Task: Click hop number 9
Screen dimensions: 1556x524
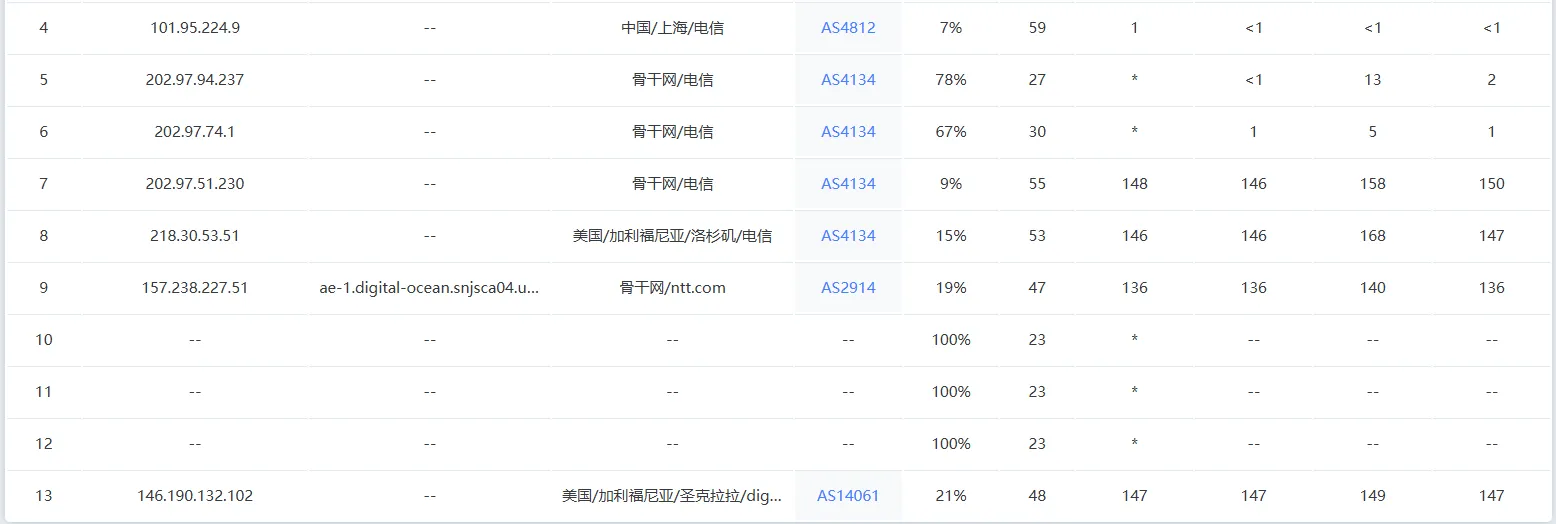Action: tap(44, 288)
